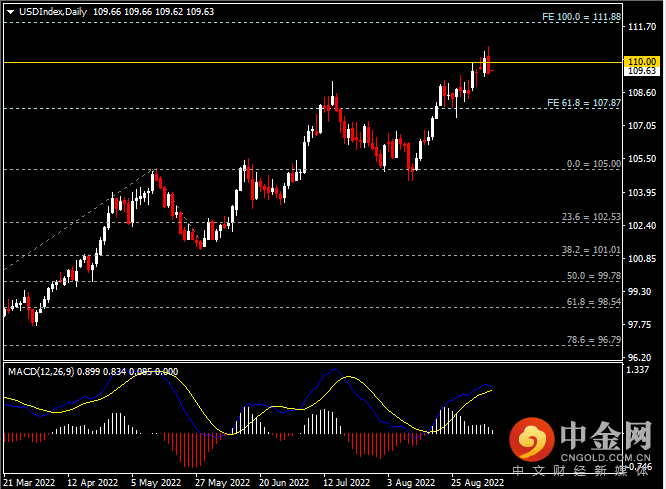
Task: Click the 105.50 price axis value
Action: click(x=642, y=159)
